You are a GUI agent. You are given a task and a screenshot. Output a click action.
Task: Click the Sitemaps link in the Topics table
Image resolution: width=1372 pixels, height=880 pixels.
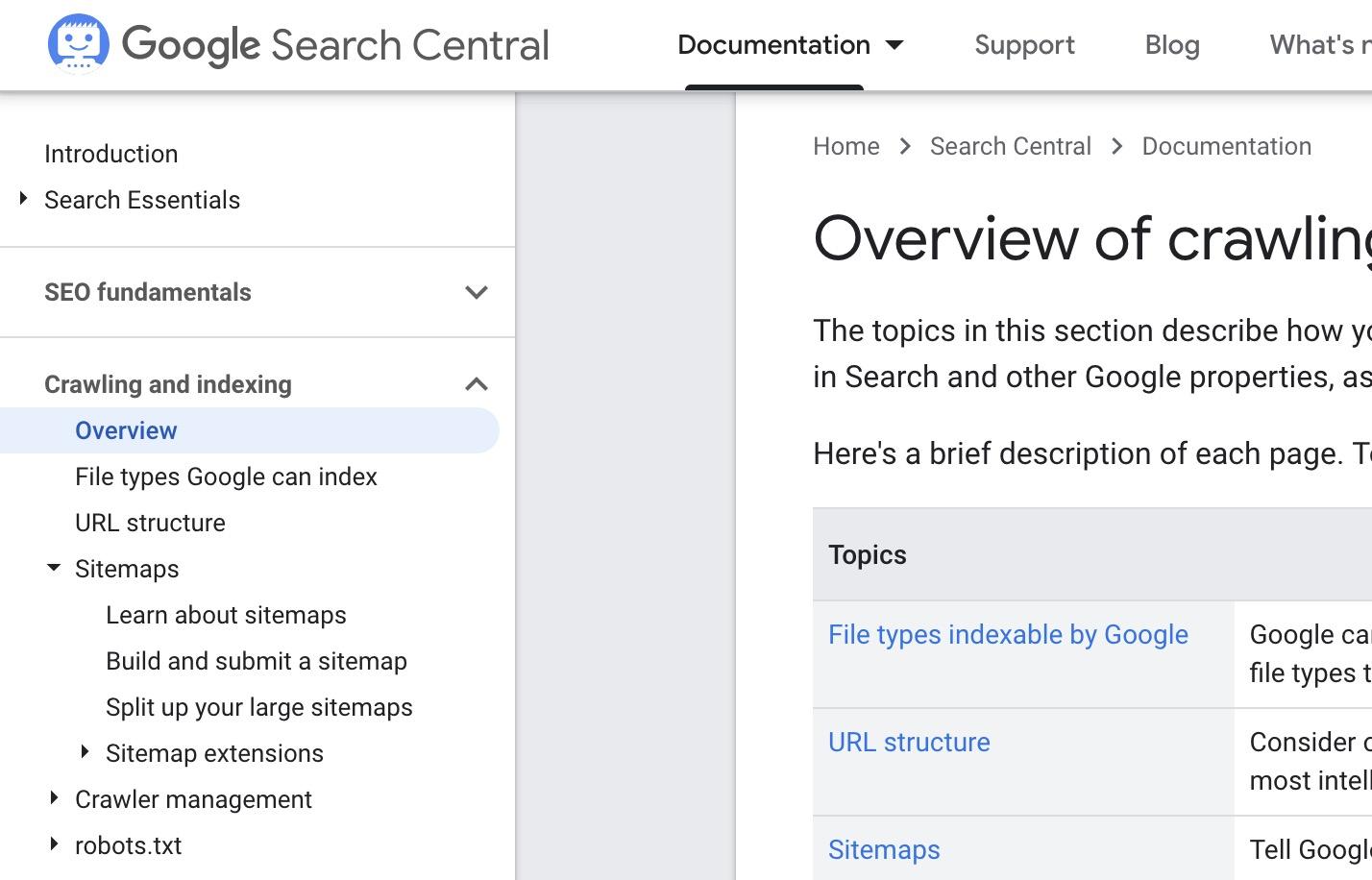883,849
